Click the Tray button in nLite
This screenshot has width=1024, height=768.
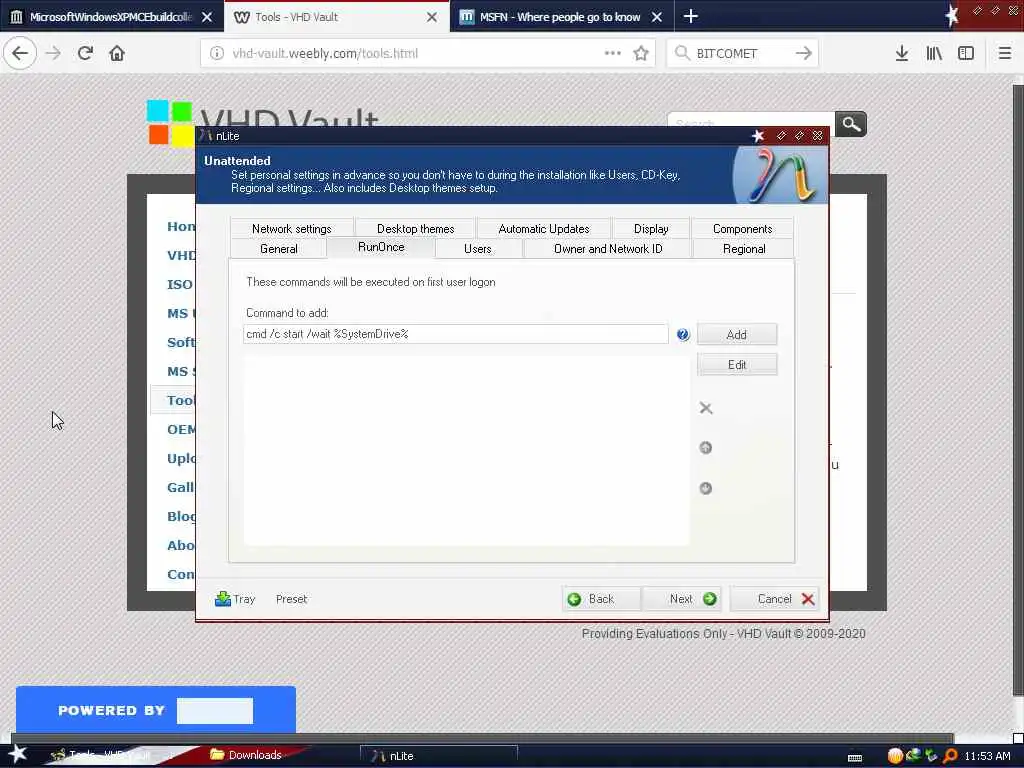pyautogui.click(x=235, y=599)
